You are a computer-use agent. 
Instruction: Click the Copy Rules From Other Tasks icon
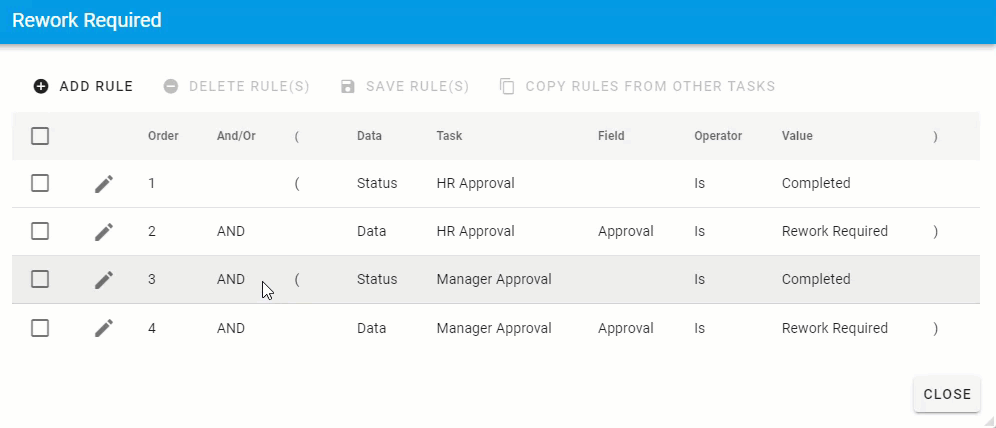tap(507, 86)
